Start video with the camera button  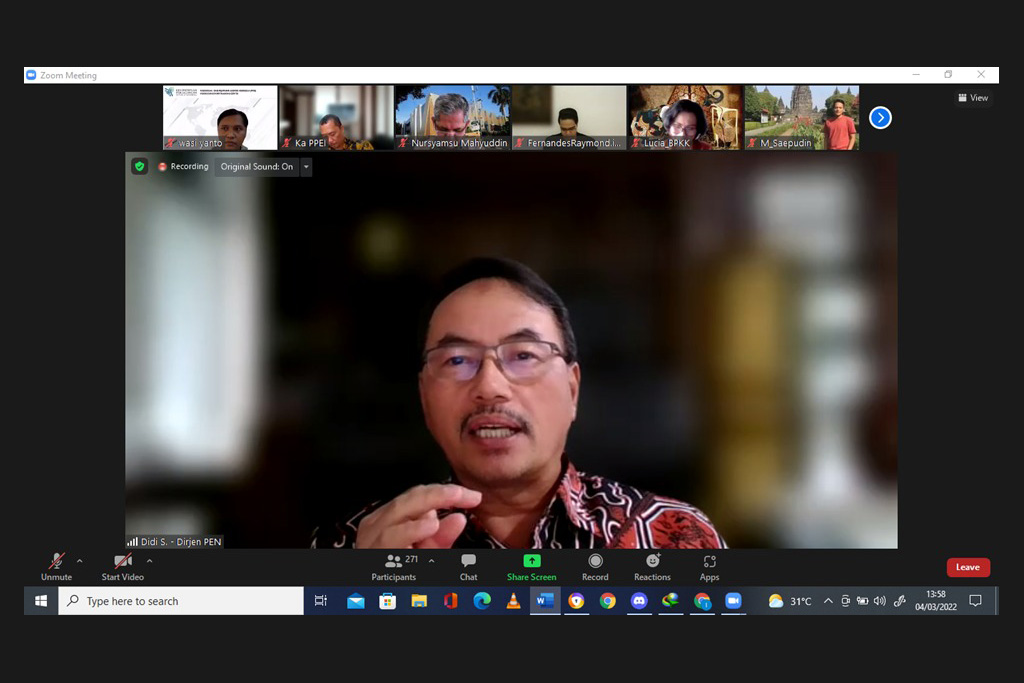(122, 566)
